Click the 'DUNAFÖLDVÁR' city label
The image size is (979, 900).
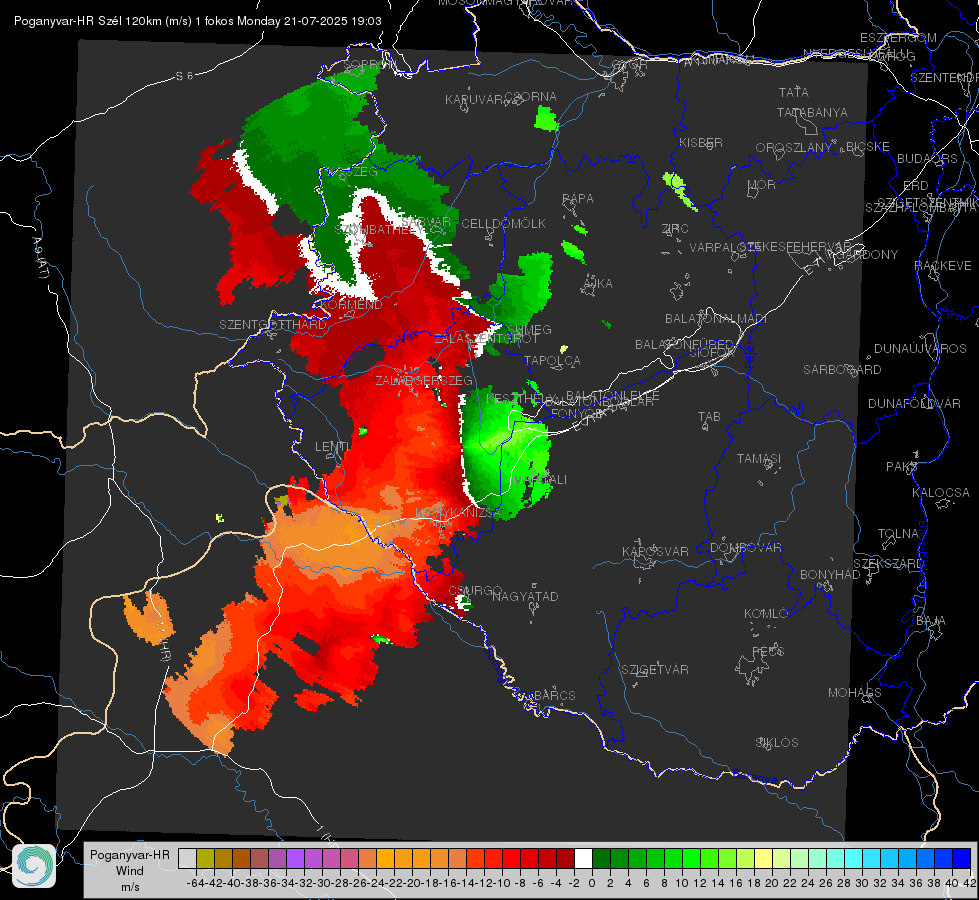pyautogui.click(x=914, y=403)
